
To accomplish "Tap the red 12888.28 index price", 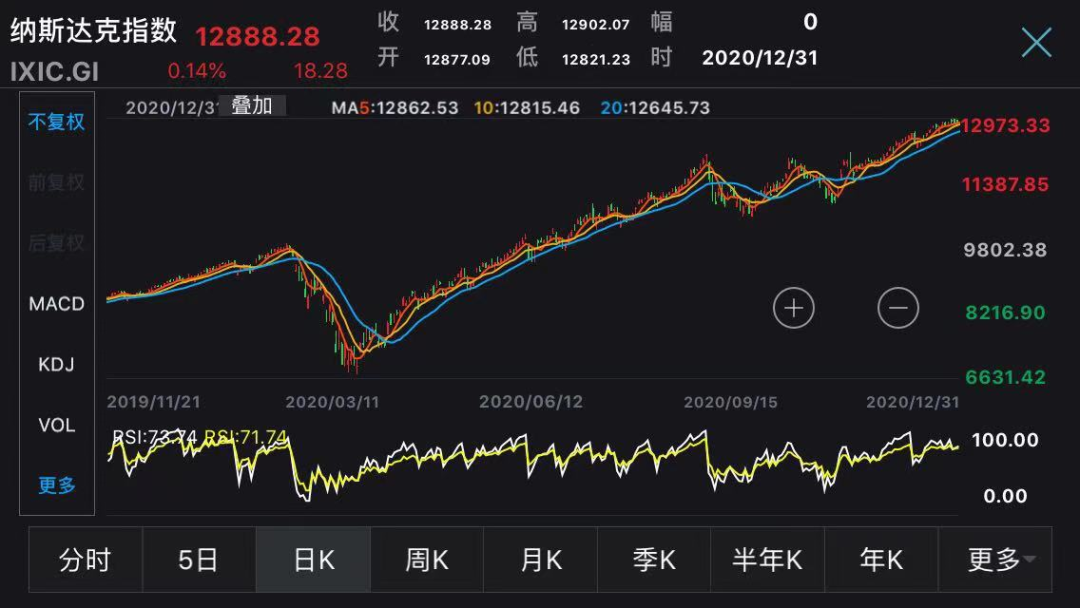I will coord(258,36).
